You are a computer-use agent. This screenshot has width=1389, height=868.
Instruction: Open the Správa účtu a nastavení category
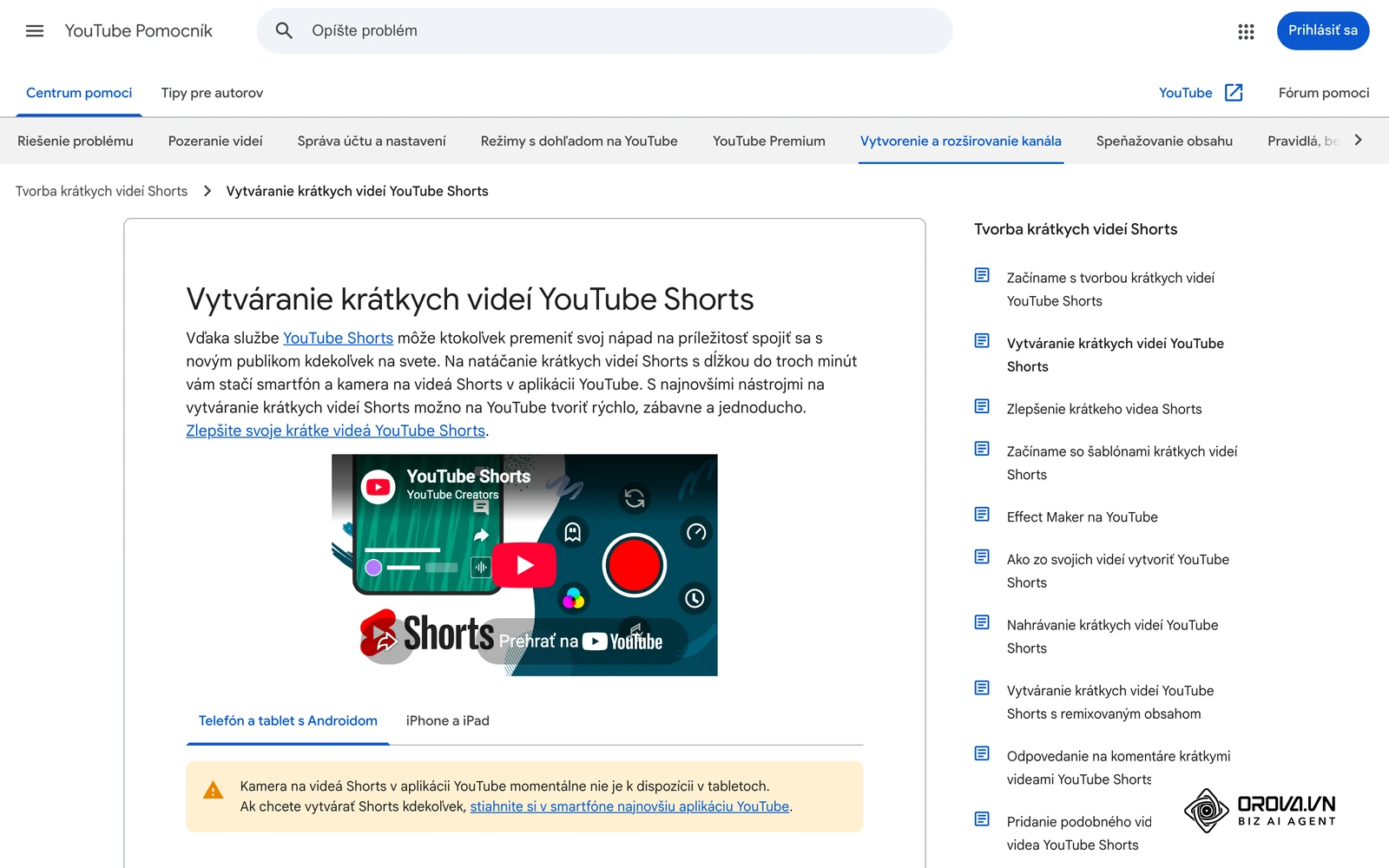(x=372, y=141)
